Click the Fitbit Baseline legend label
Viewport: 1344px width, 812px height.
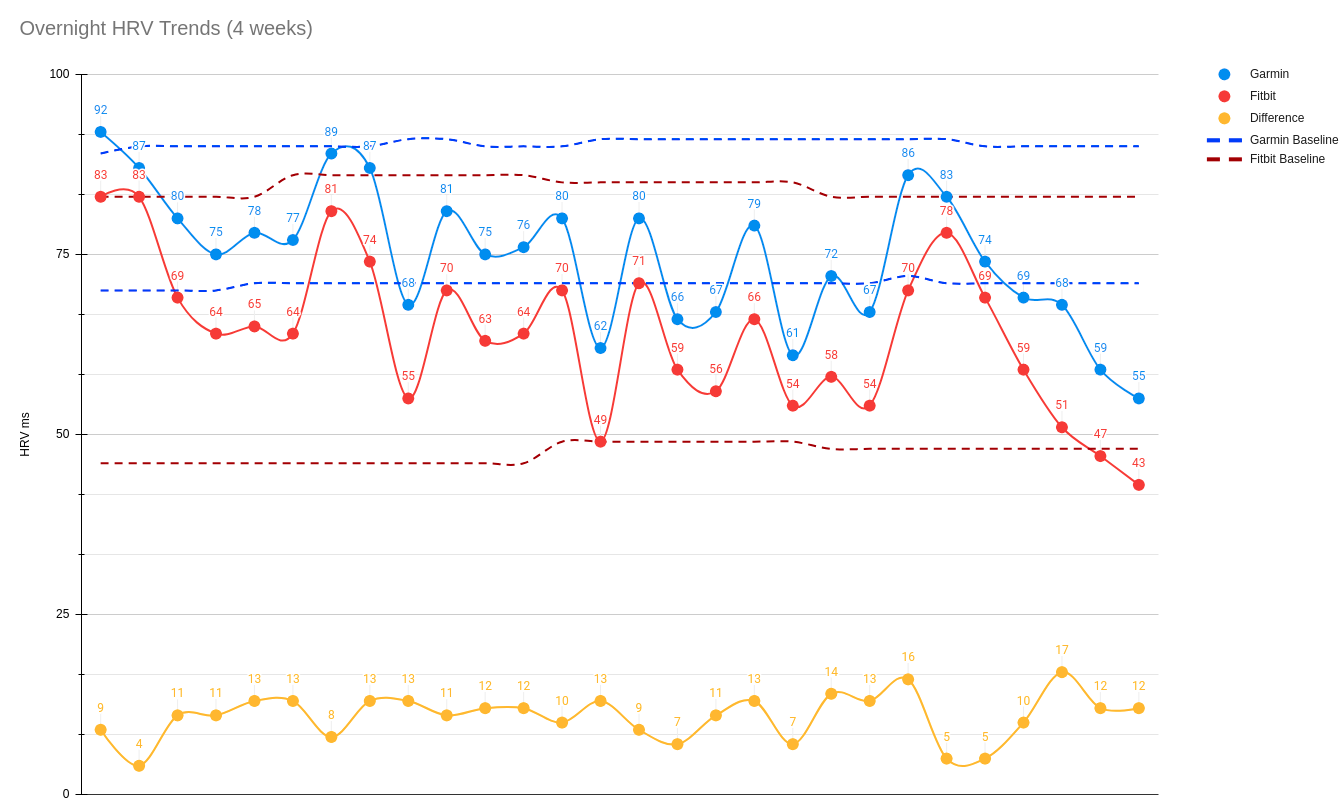click(x=1287, y=159)
